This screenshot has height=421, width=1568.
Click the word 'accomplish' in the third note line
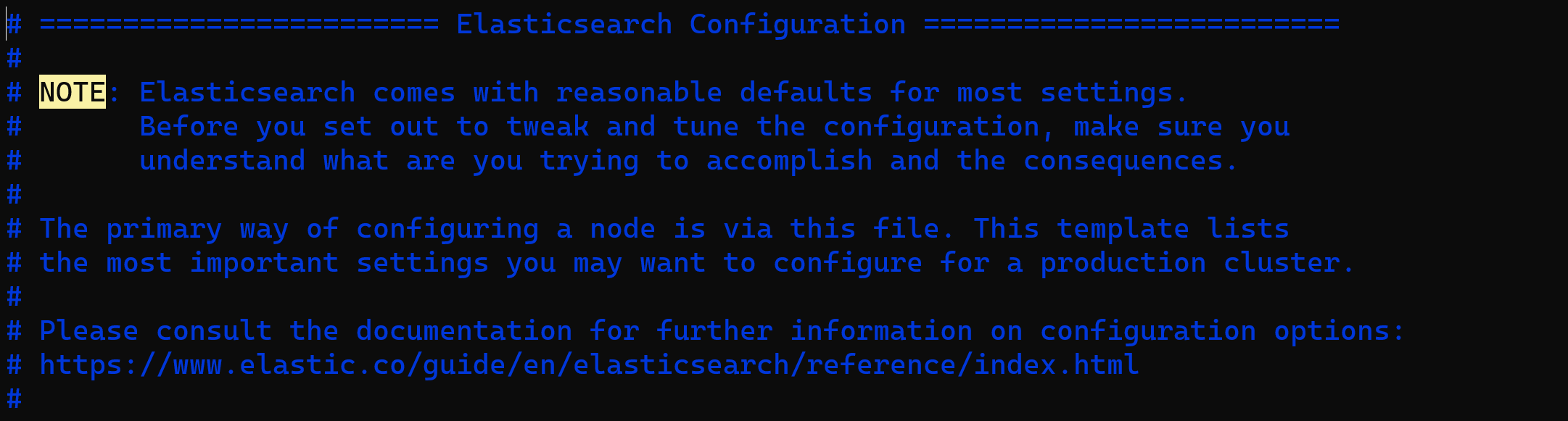point(789,160)
